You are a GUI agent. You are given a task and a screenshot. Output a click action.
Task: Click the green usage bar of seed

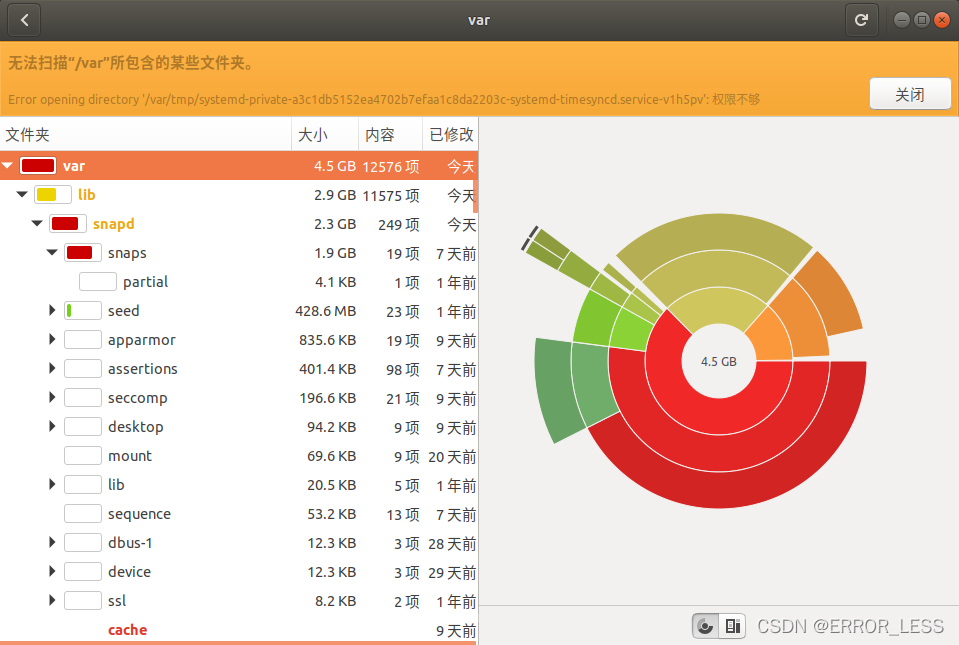click(83, 311)
